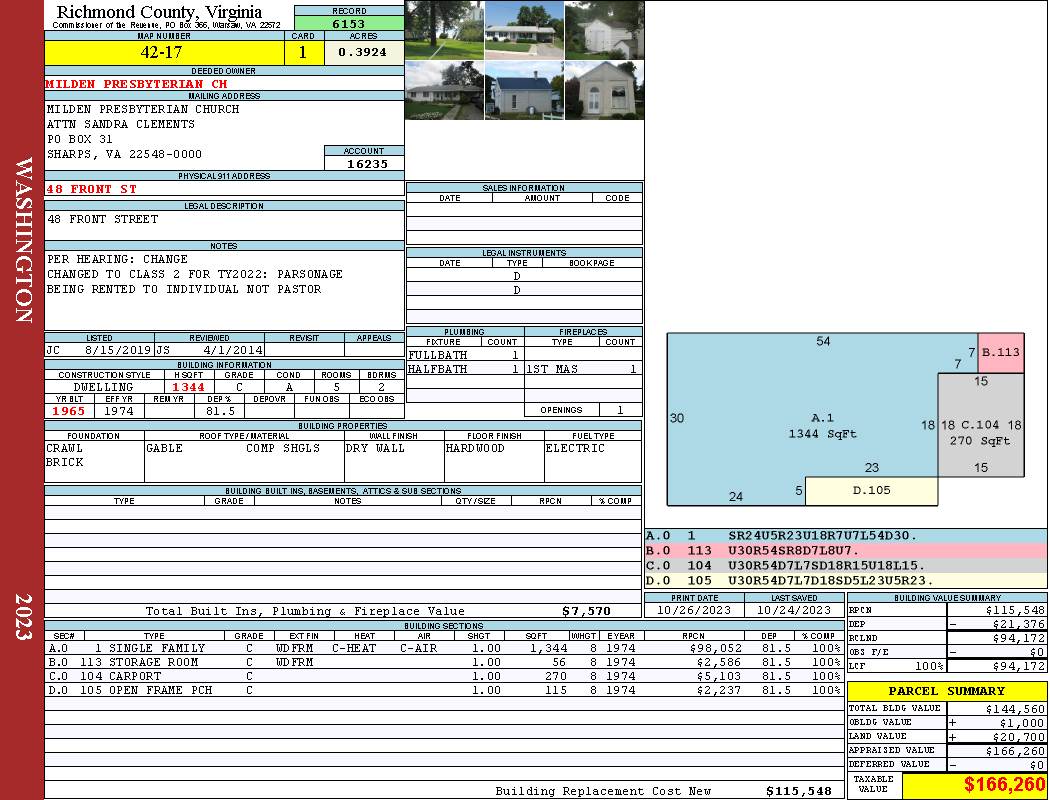Open the top-left photo of lawn and tree
1050x800 pixels.
(x=444, y=29)
